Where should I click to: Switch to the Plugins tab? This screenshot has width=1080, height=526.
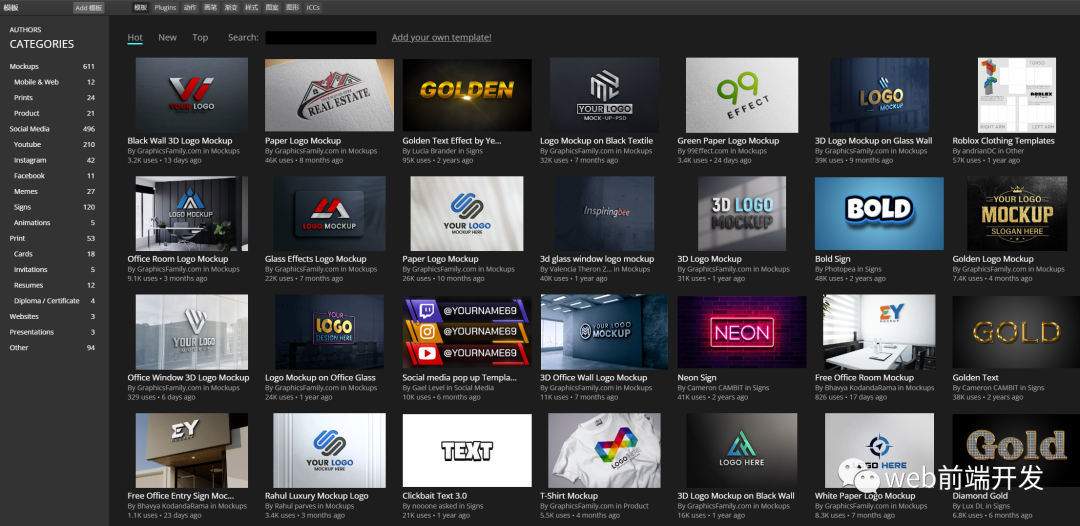point(165,8)
